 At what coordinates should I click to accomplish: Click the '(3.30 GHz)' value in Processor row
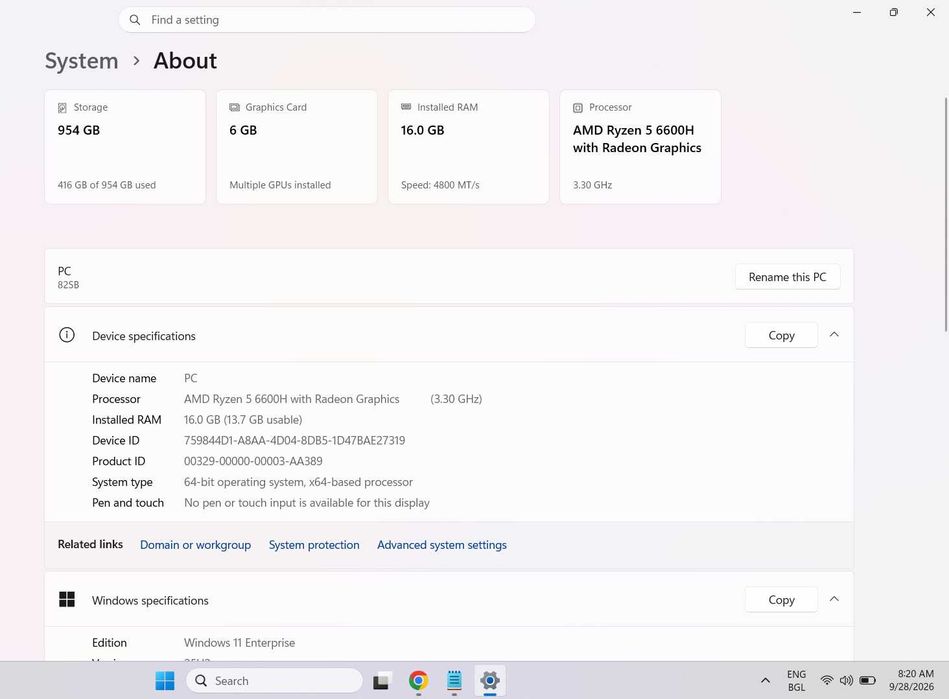pyautogui.click(x=456, y=399)
